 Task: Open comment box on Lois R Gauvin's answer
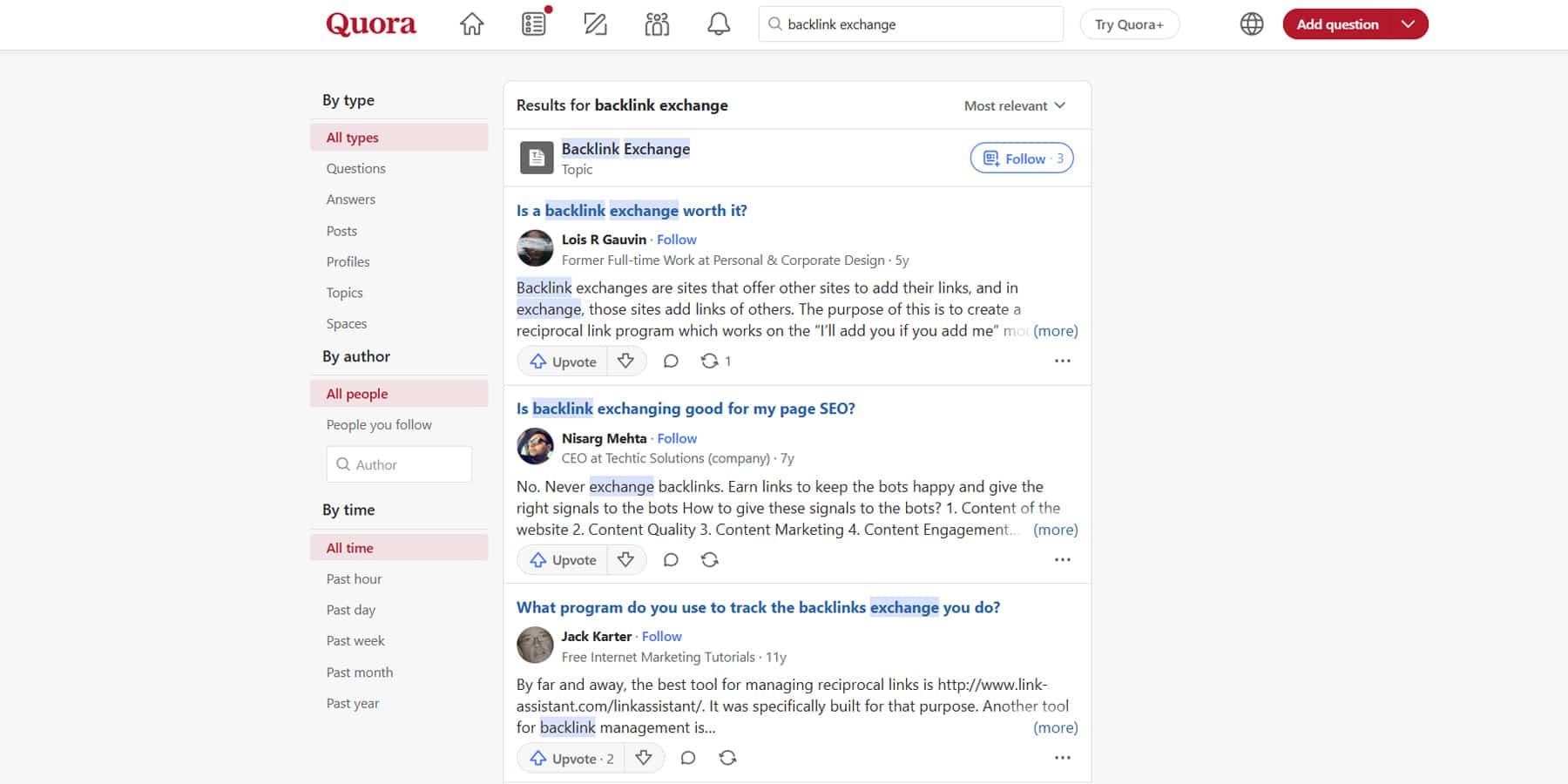(671, 361)
